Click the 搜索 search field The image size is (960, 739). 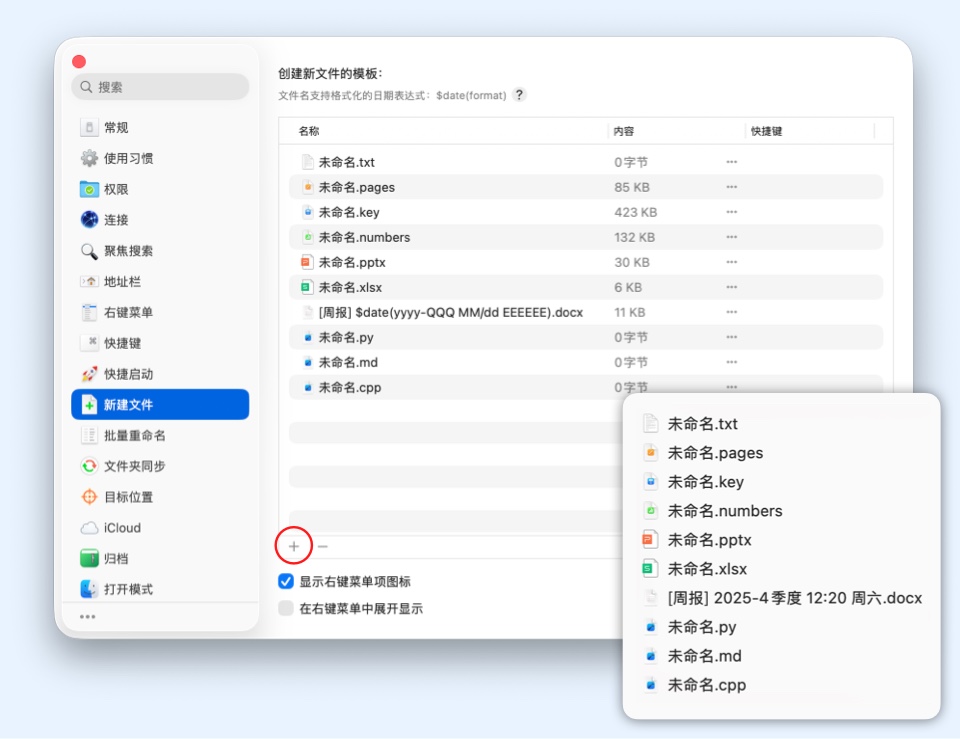[160, 87]
